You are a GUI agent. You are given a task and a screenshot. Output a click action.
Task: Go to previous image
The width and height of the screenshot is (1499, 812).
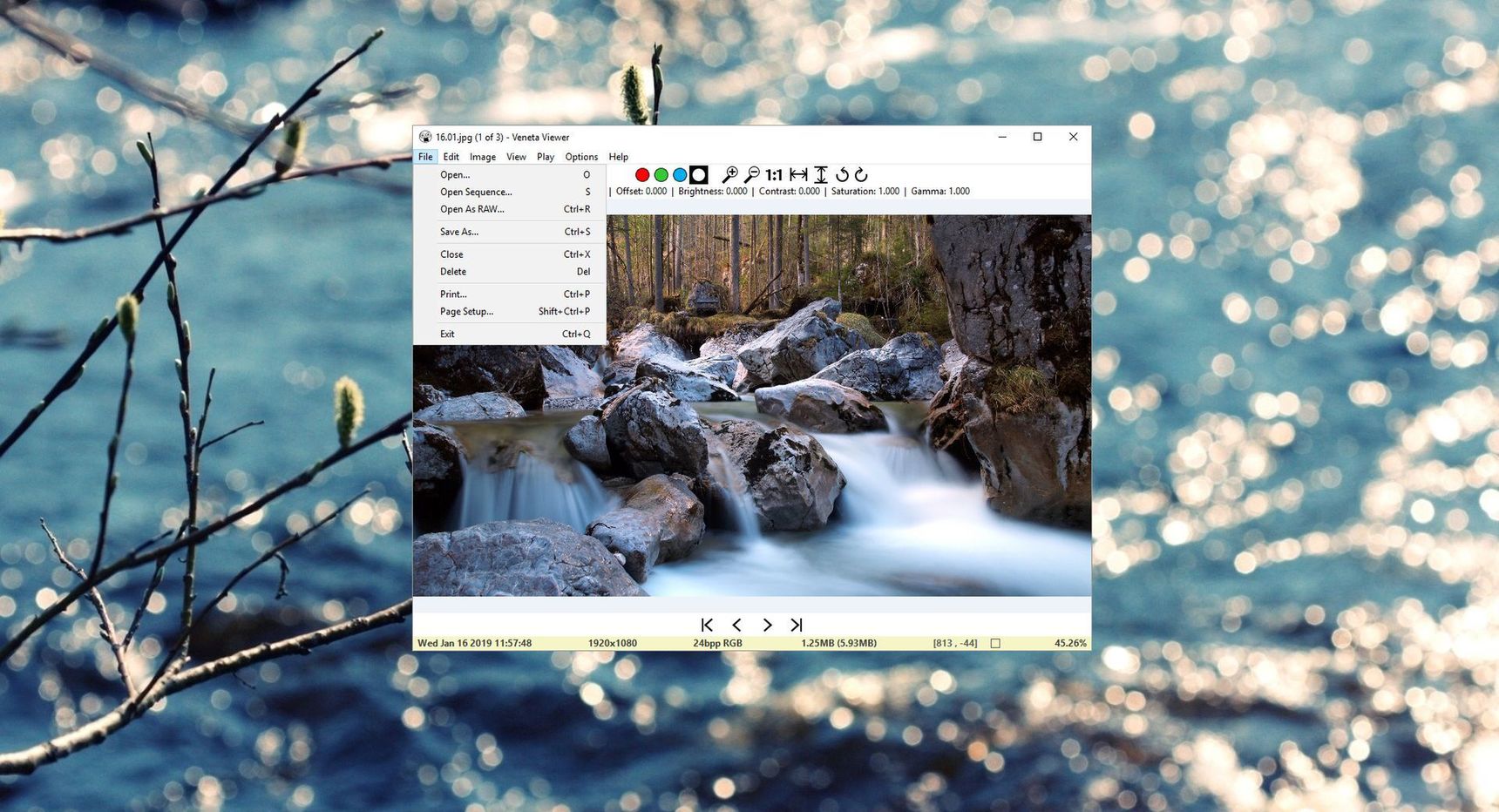pos(737,625)
